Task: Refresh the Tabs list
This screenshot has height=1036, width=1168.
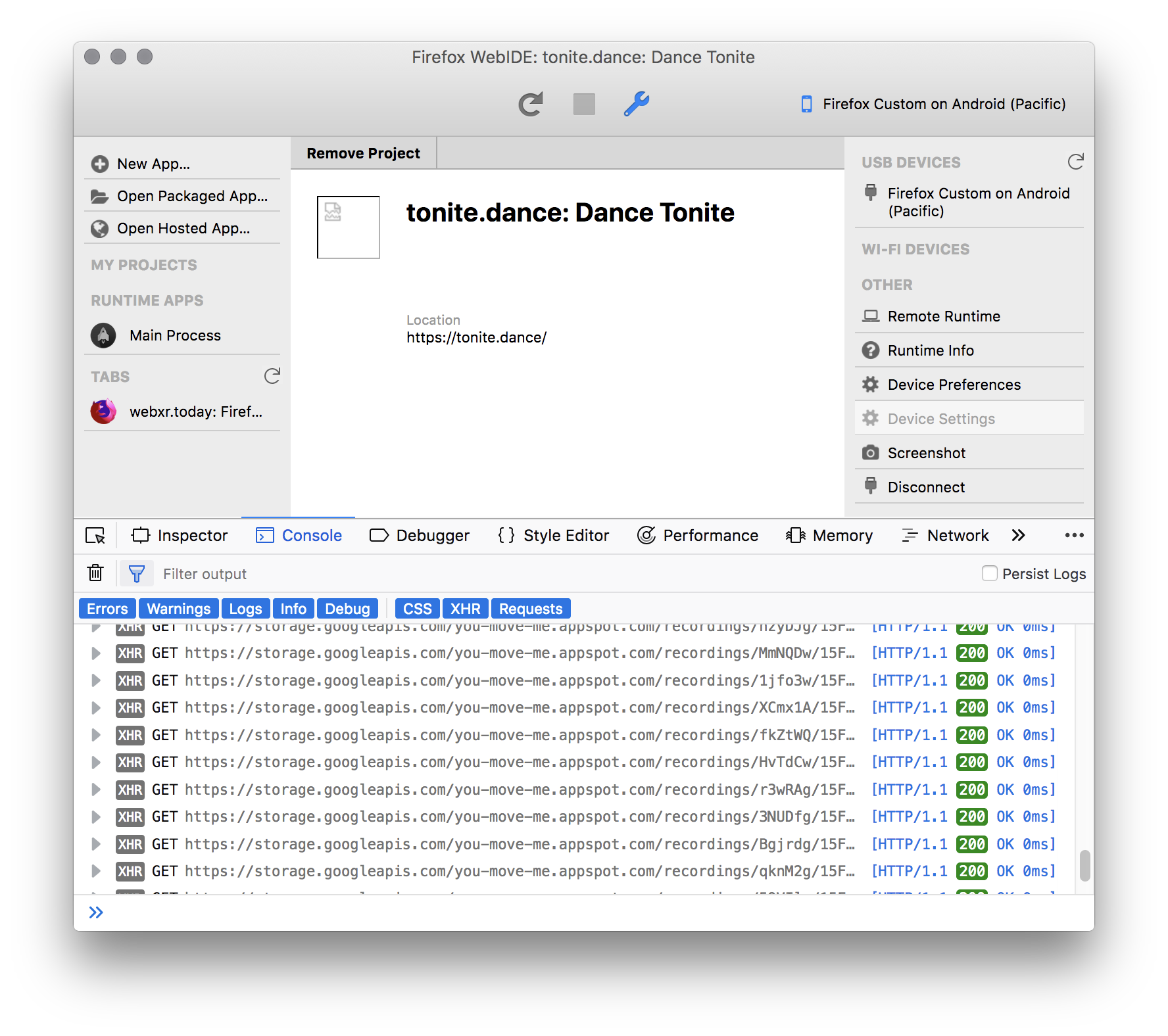Action: [272, 376]
